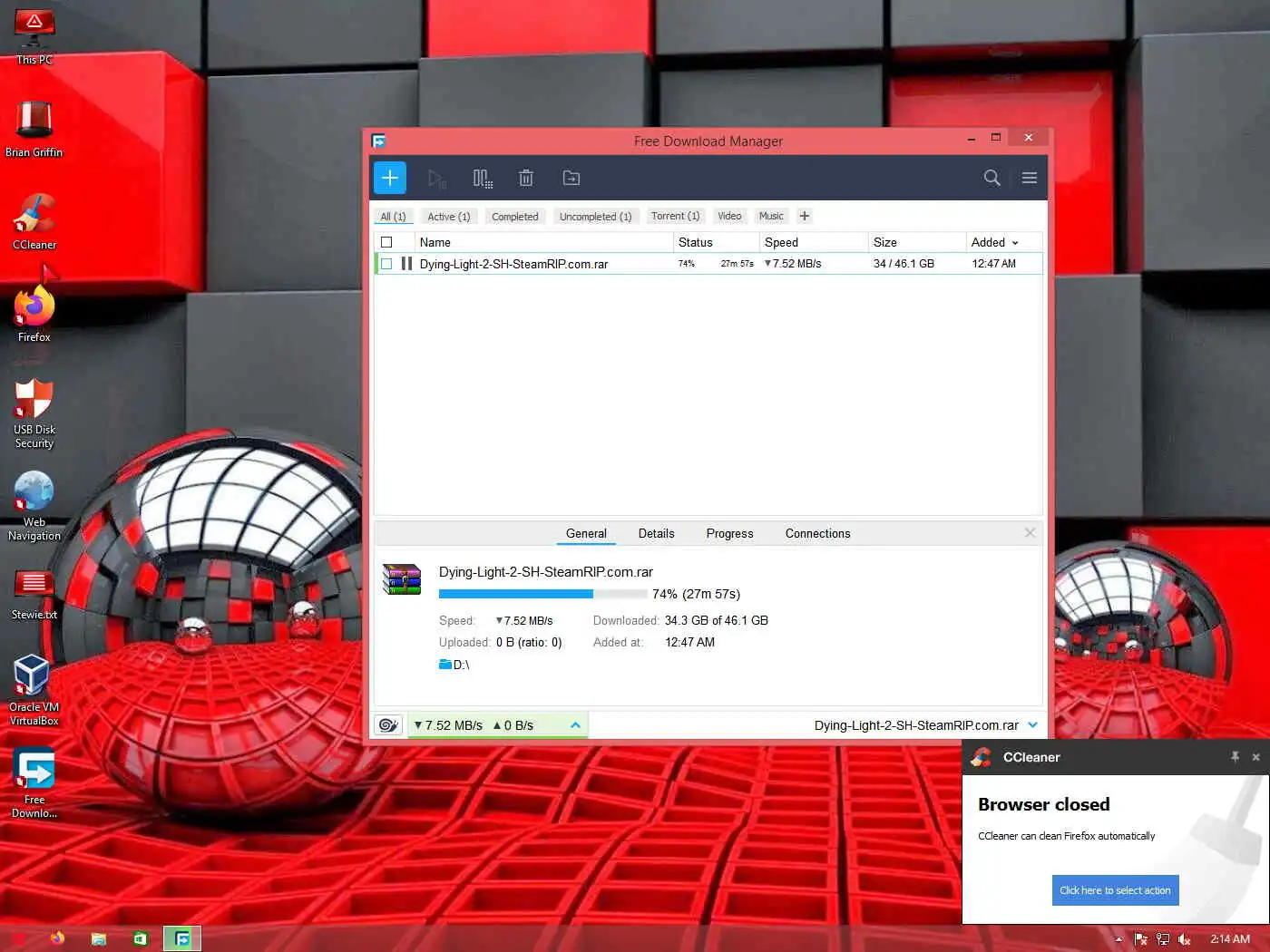The width and height of the screenshot is (1270, 952).
Task: Filter by Torrent (1) tag
Action: point(676,216)
